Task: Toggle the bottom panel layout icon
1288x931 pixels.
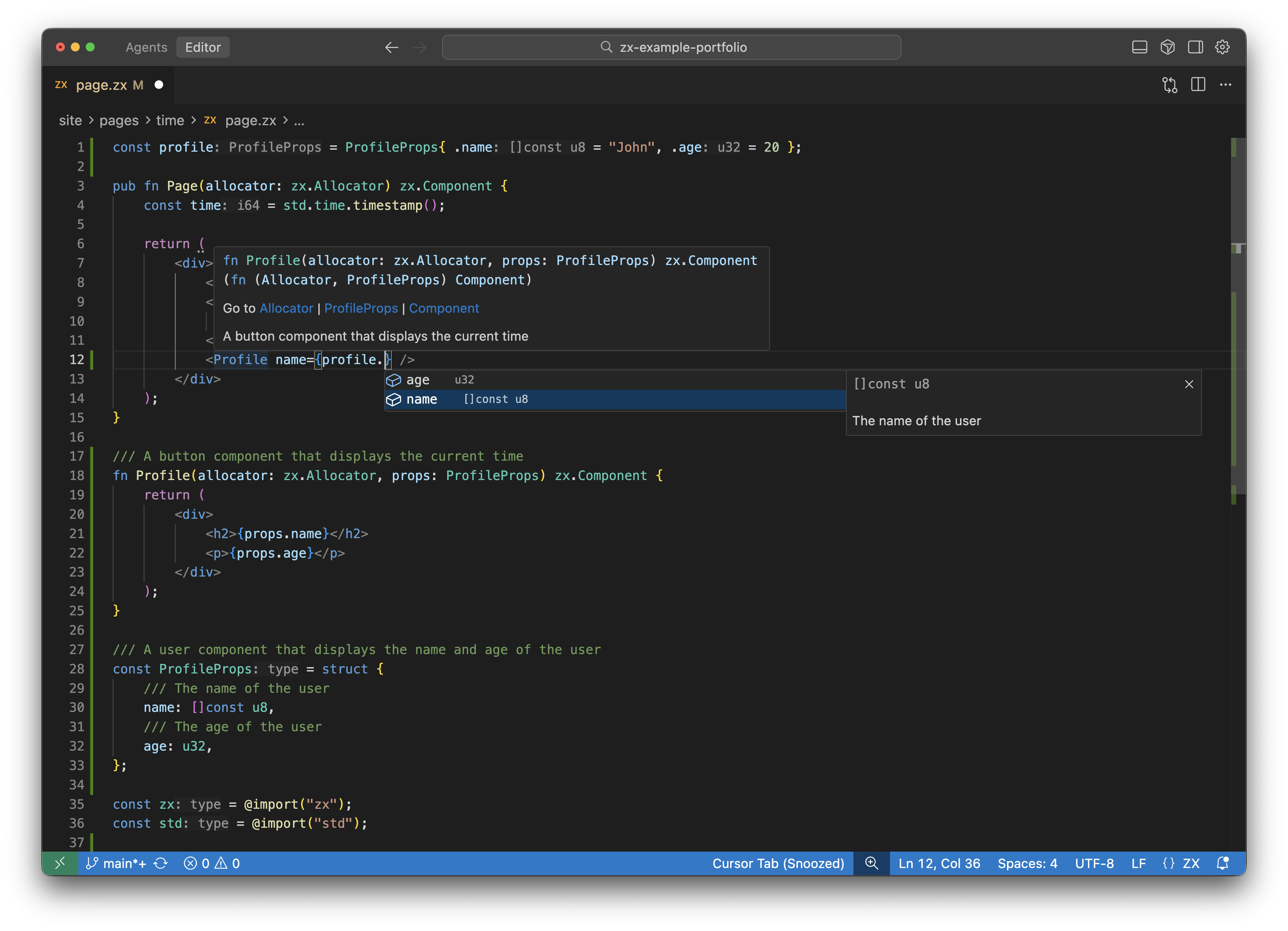Action: click(1139, 47)
